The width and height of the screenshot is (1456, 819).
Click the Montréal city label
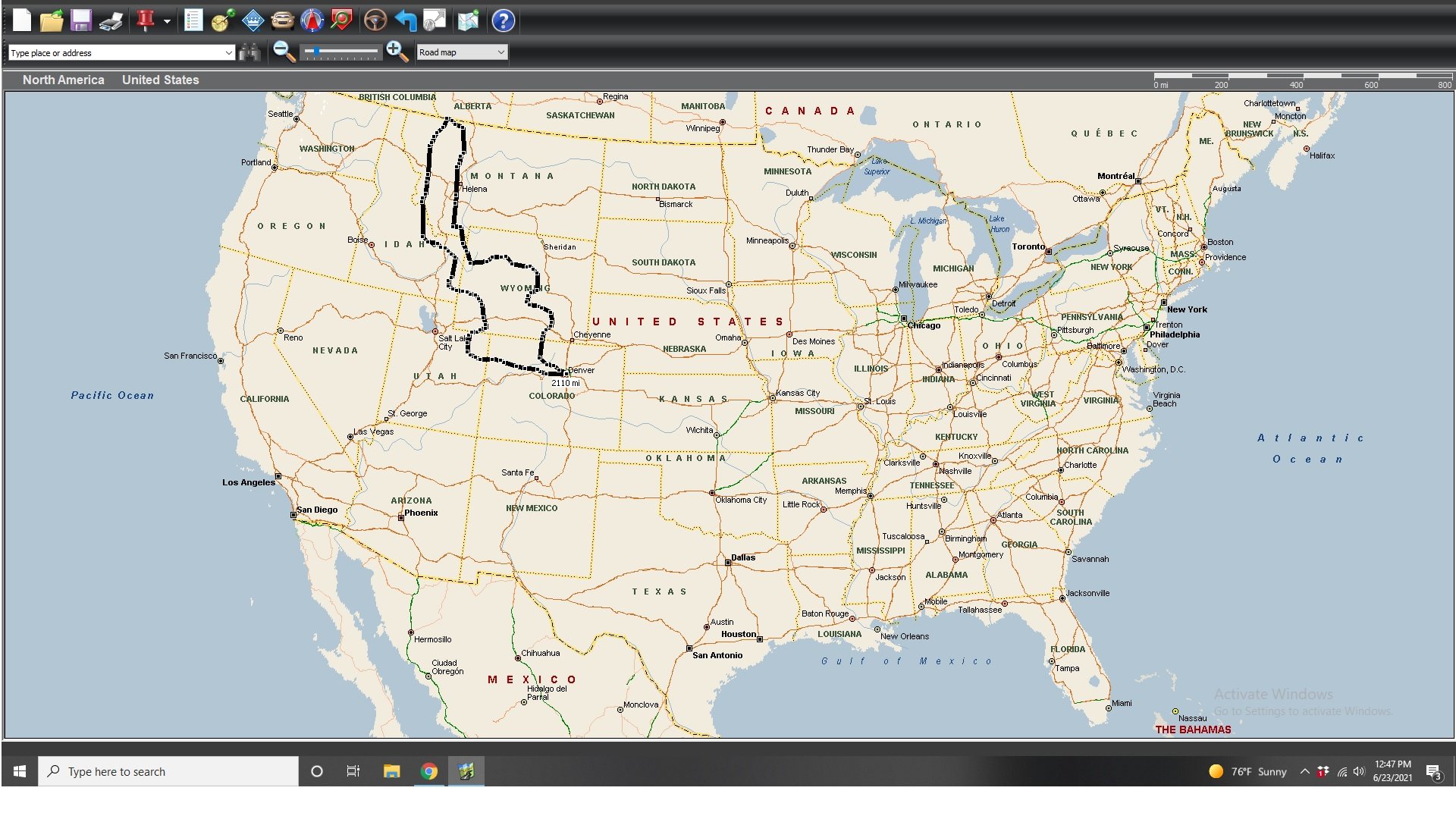(1116, 176)
